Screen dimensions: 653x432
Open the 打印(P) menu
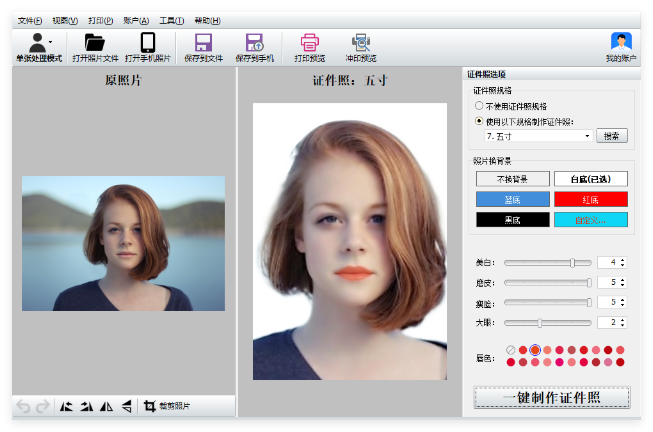[100, 20]
